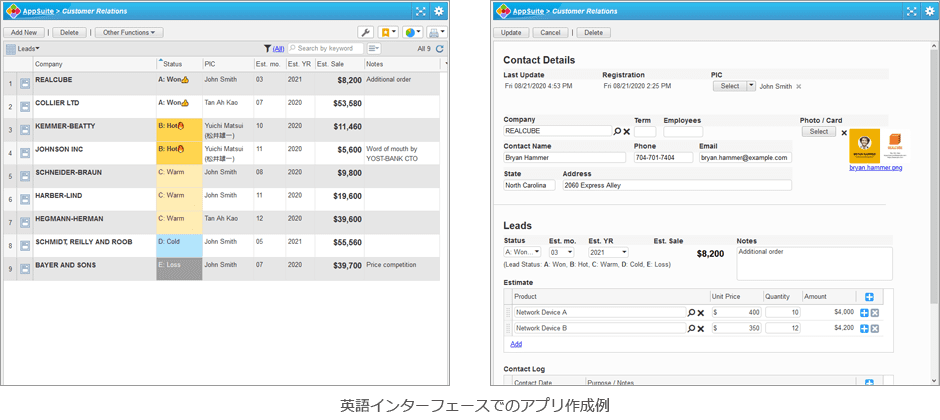Expand the Other Functions dropdown
Screen dimensions: 940x420
click(x=129, y=33)
